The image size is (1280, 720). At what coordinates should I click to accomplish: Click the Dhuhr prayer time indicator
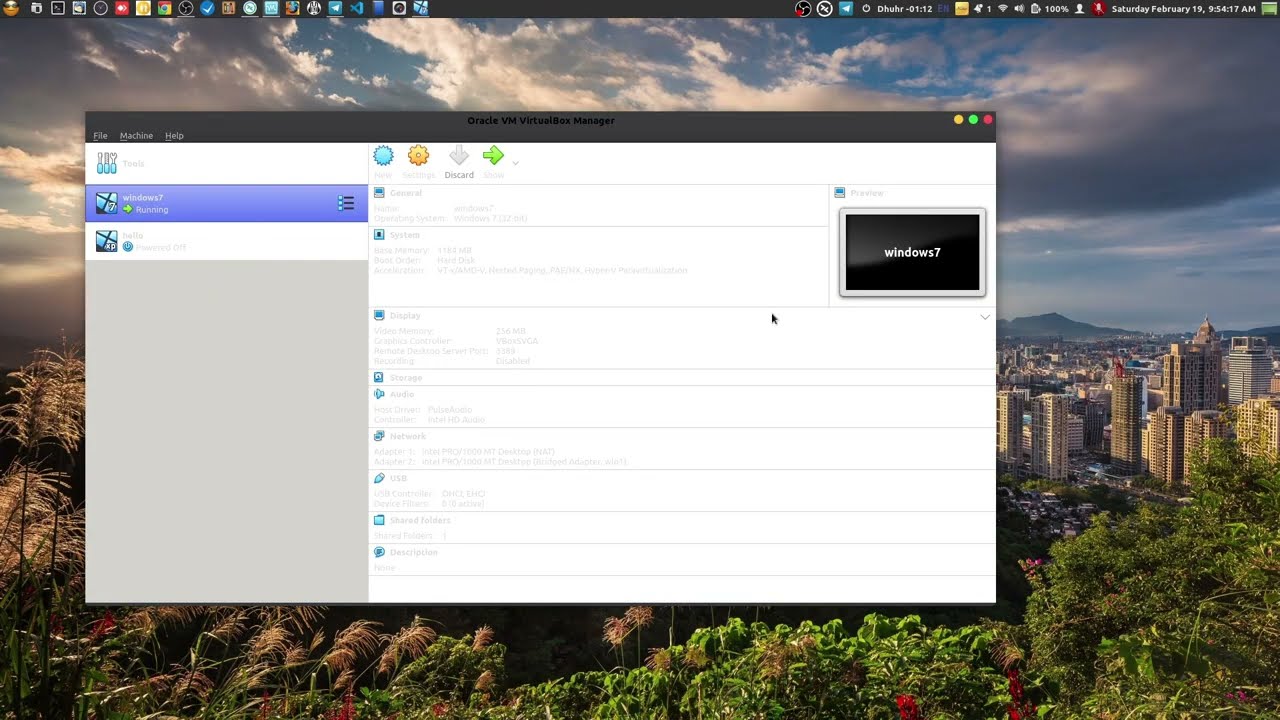905,8
